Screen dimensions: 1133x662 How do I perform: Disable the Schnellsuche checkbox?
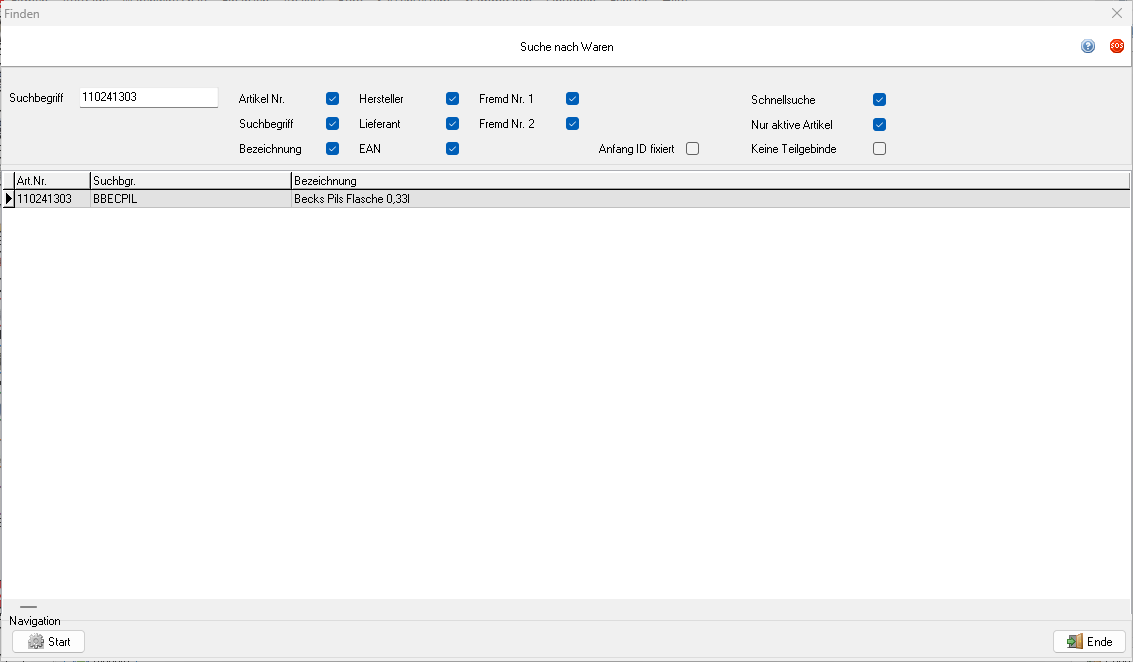(x=880, y=100)
